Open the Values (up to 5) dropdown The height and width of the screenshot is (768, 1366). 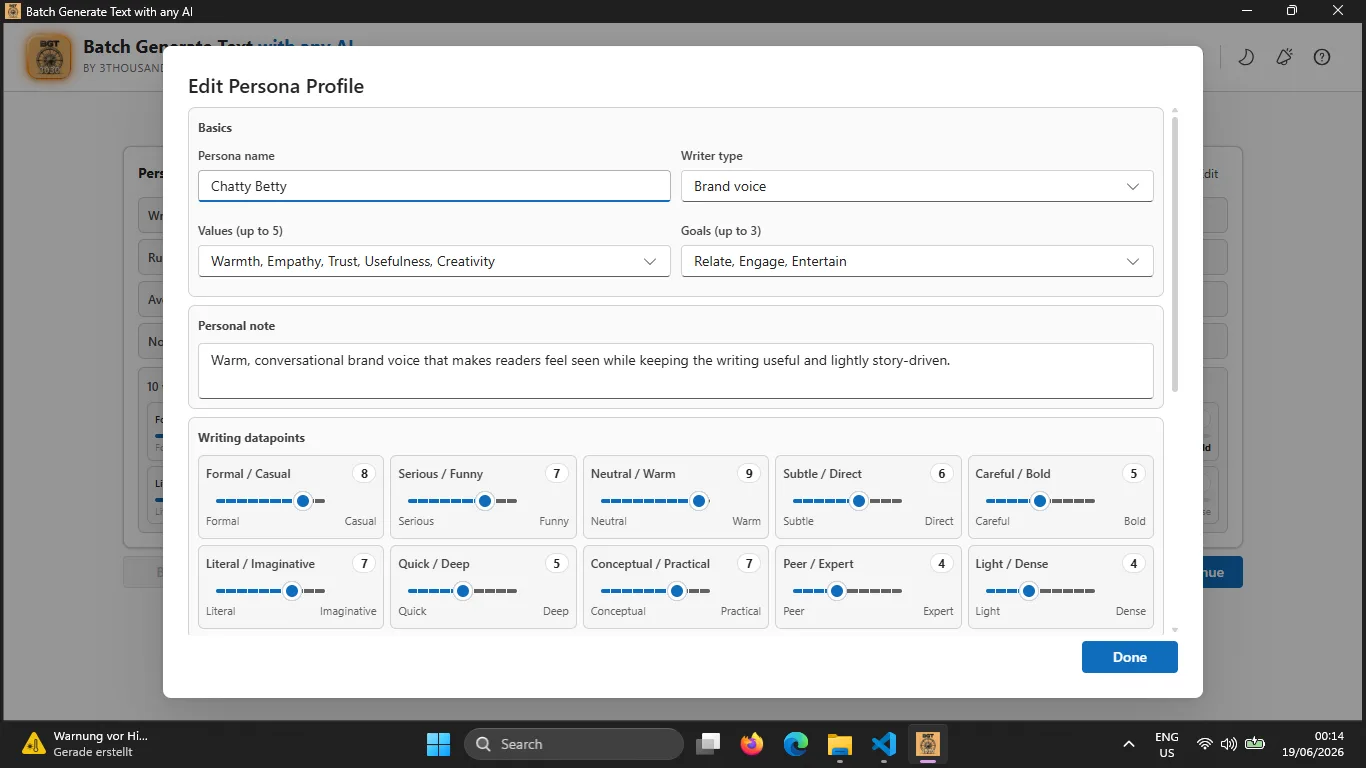[x=434, y=261]
